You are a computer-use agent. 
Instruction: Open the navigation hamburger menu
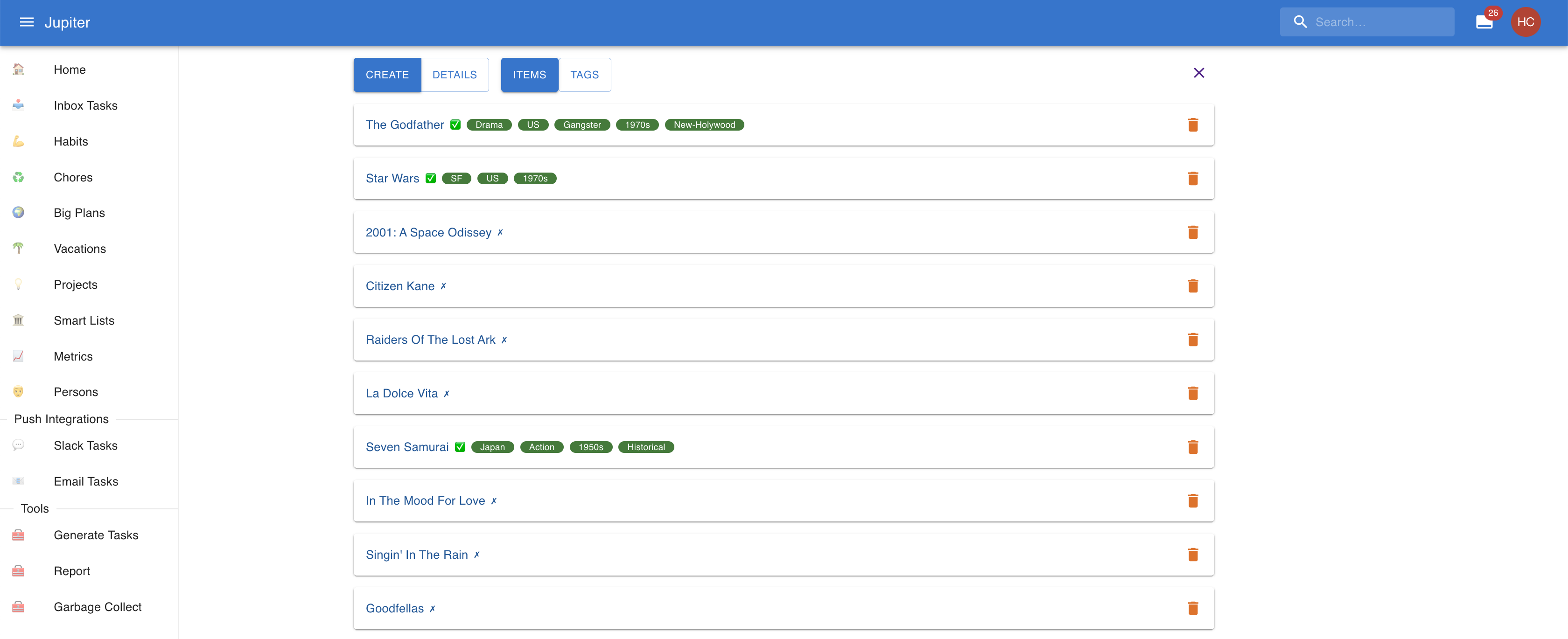[26, 22]
